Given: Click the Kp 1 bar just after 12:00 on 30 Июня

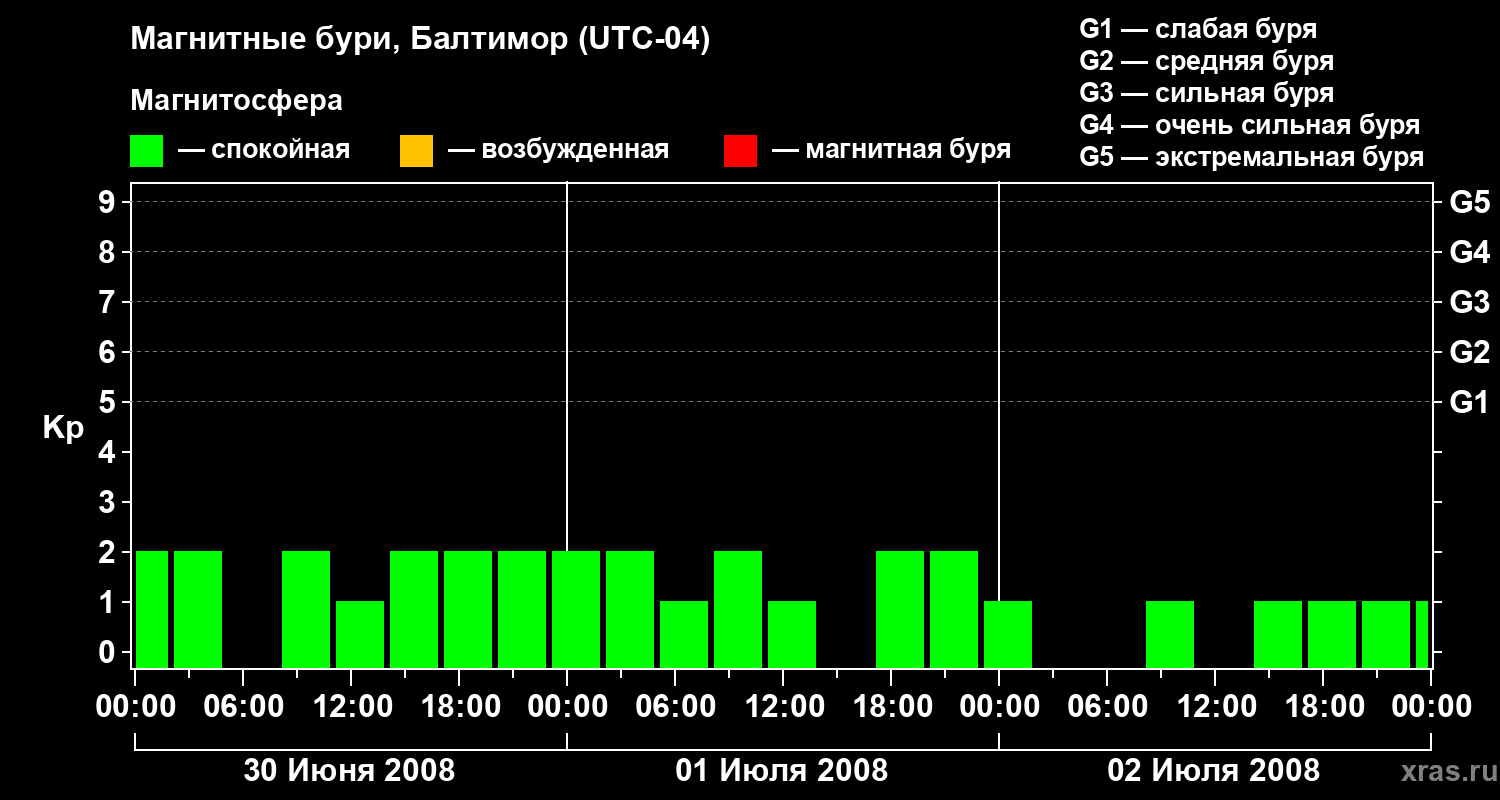Looking at the screenshot, I should pos(360,634).
